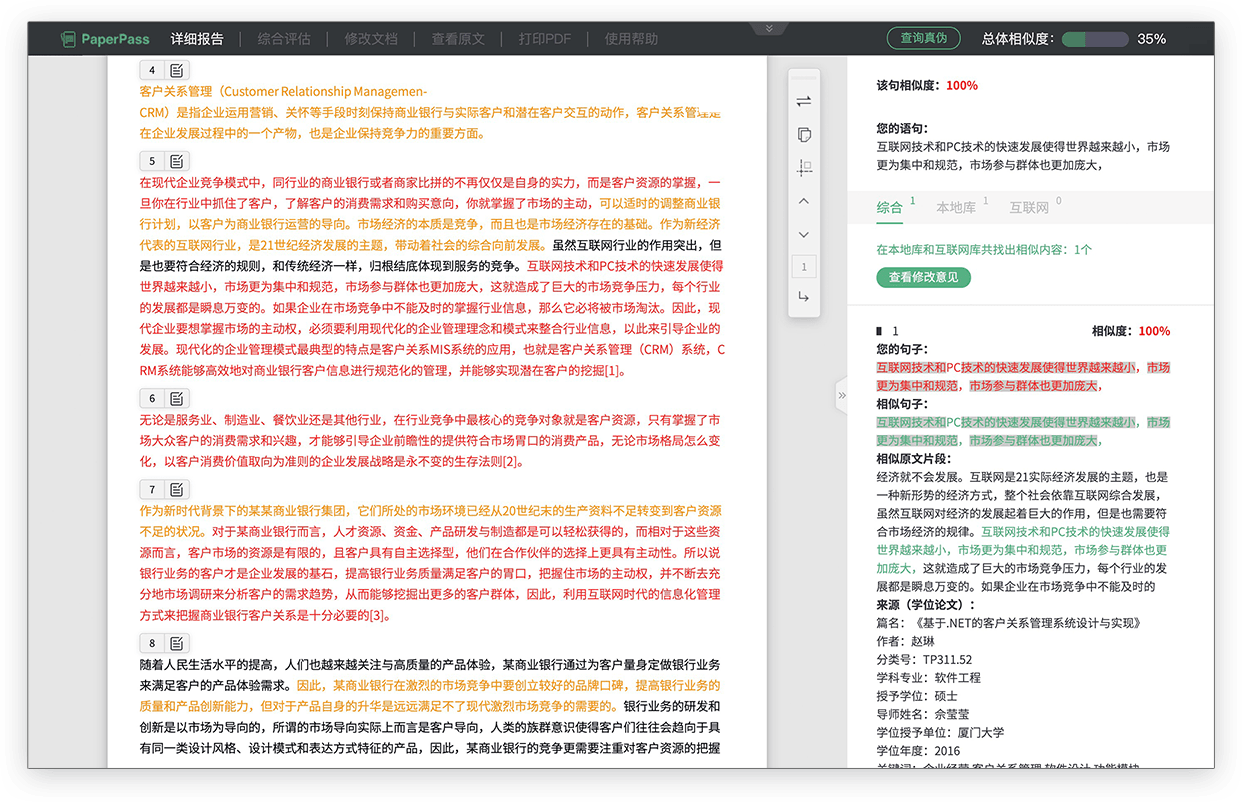Image resolution: width=1242 pixels, height=802 pixels.
Task: Click the overall similarity progress bar
Action: [1094, 39]
